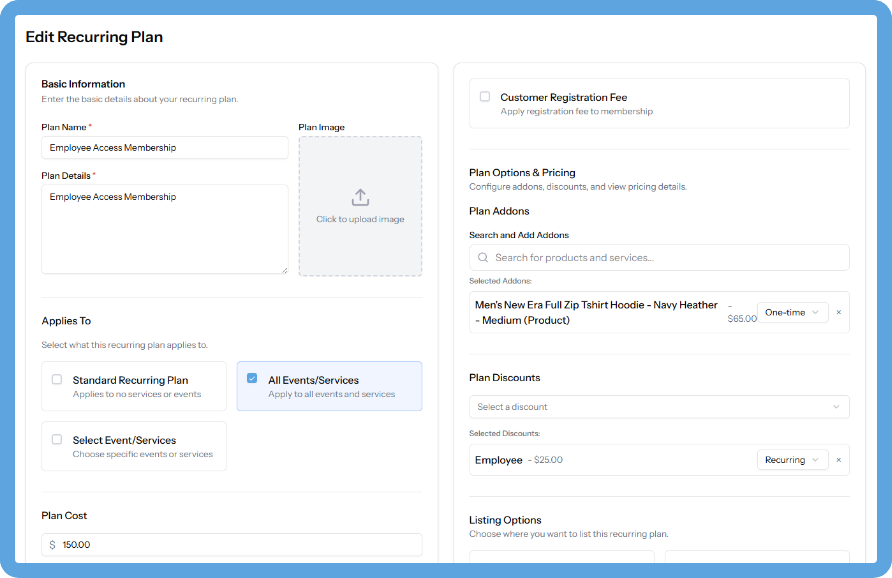Uncheck the All Events/Services checkbox

253,380
